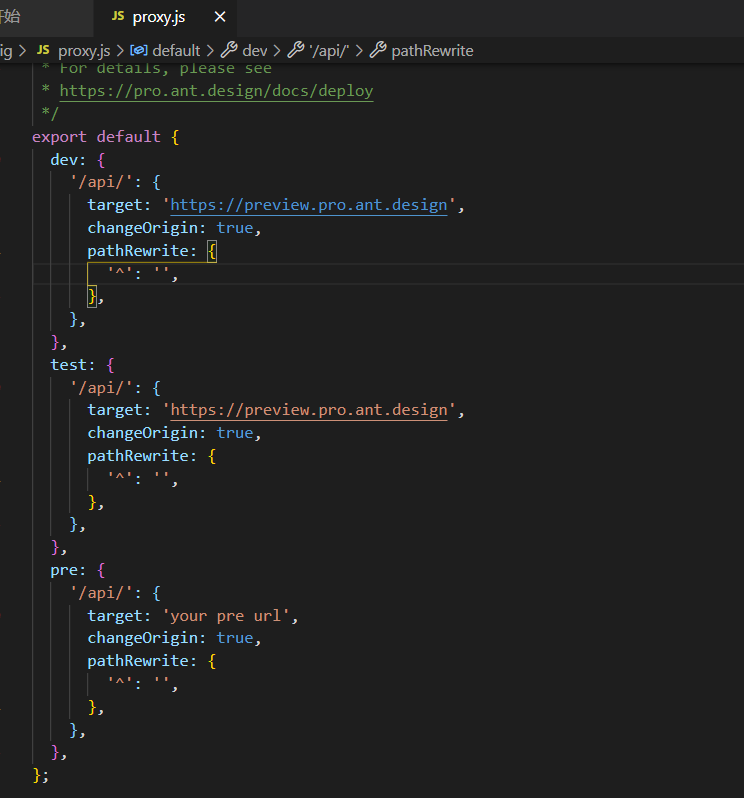Select the default breadcrumb item
744x798 pixels.
(x=176, y=51)
